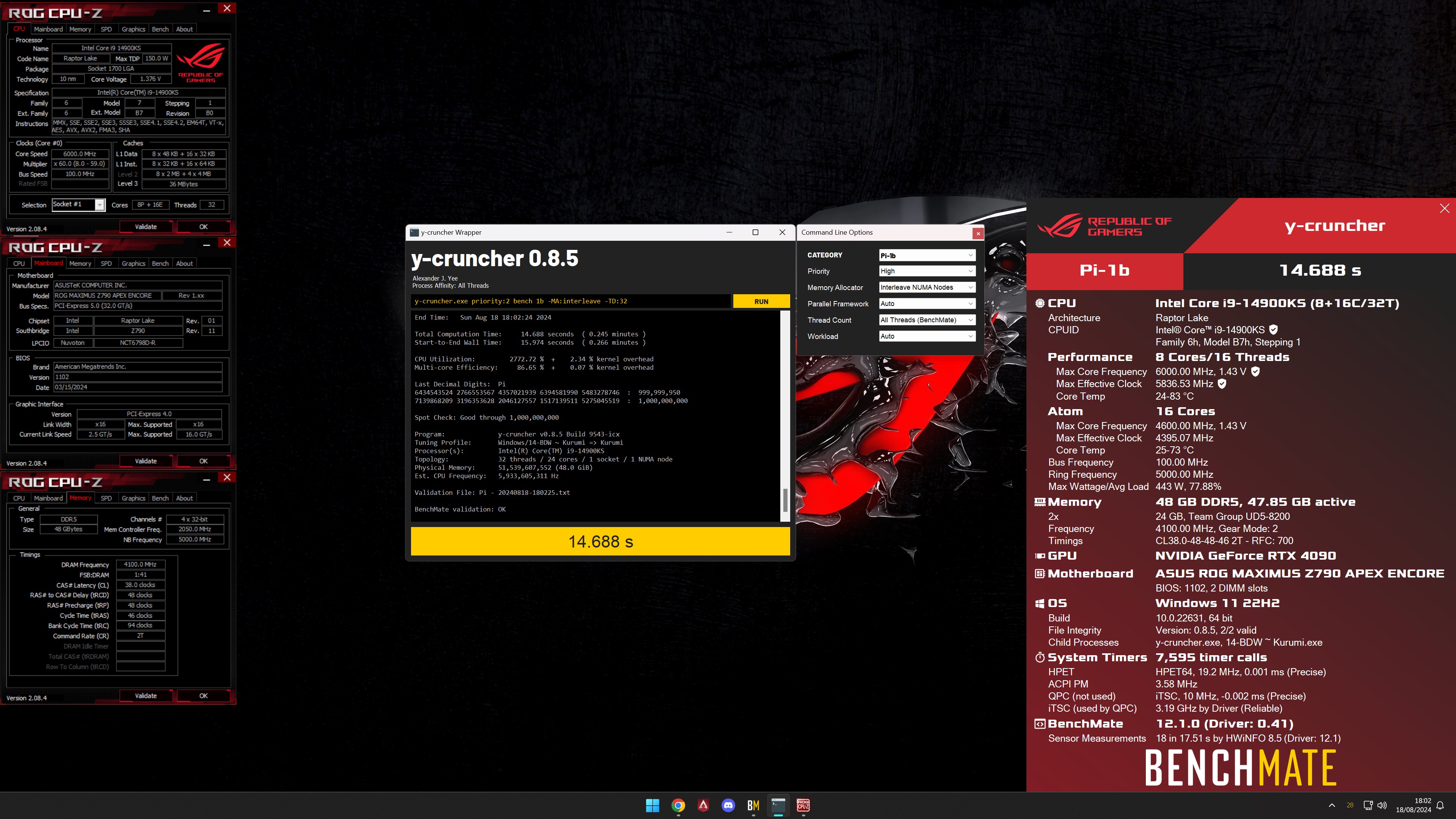Open network status tray icon

[1368, 805]
